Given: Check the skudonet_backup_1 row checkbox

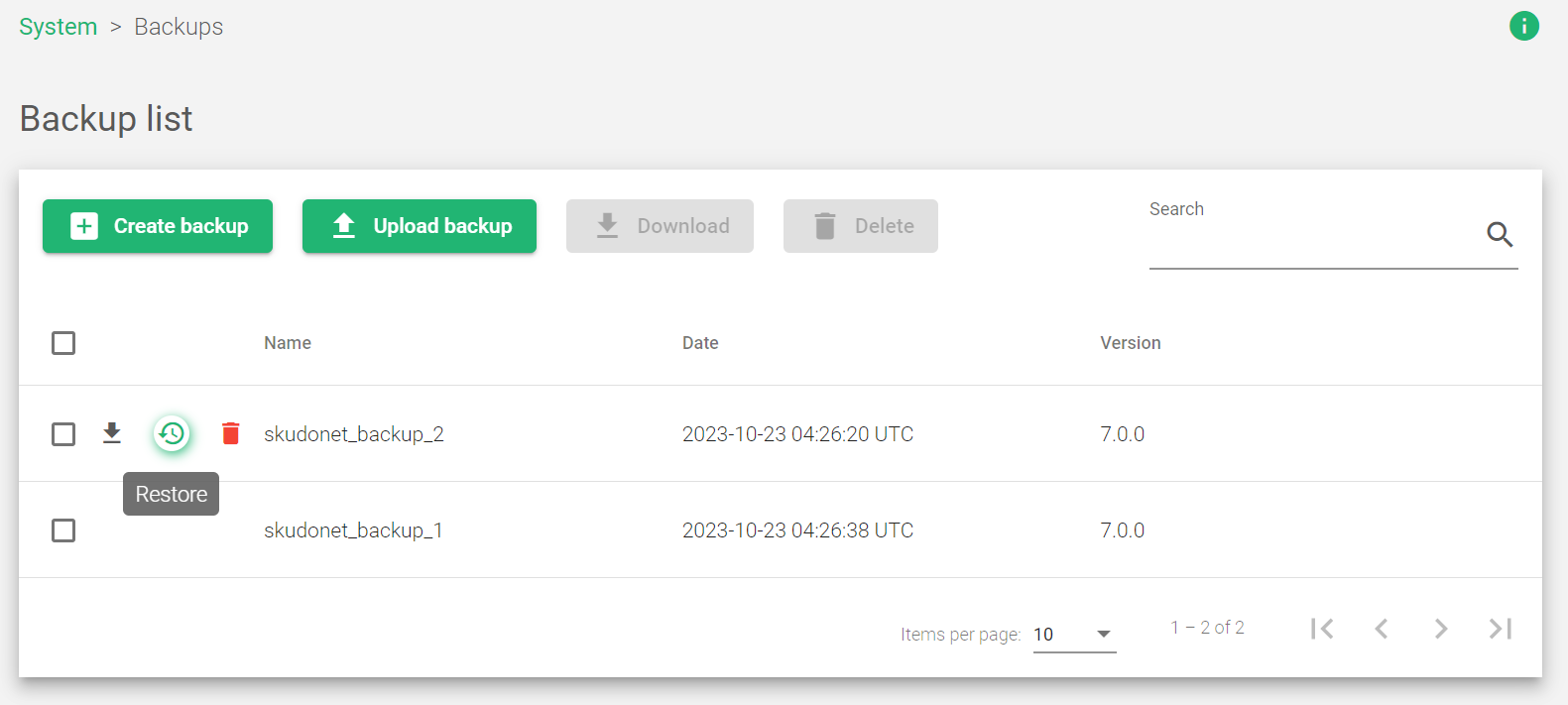Looking at the screenshot, I should coord(63,530).
